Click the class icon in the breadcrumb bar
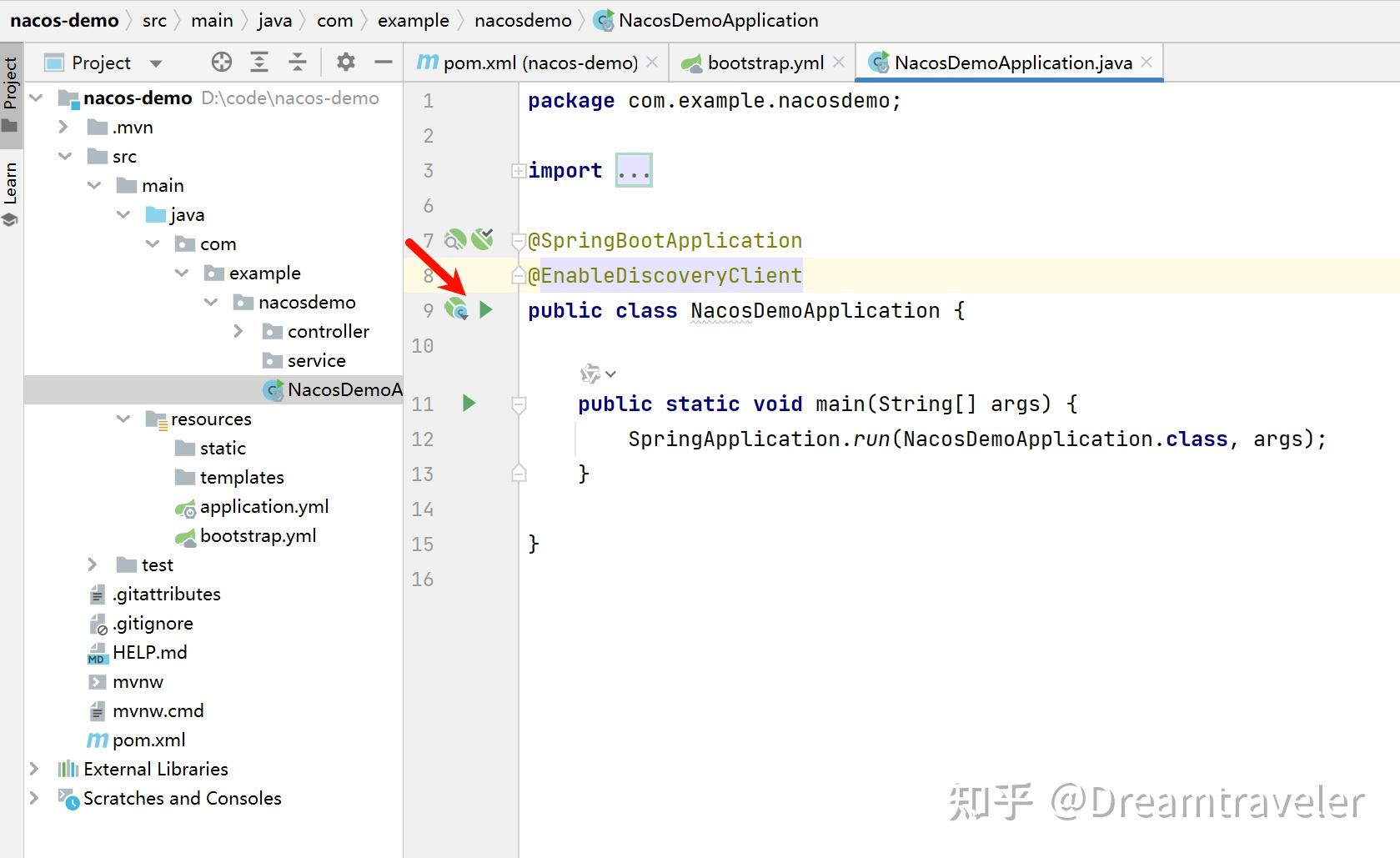Viewport: 1400px width, 858px height. pyautogui.click(x=602, y=20)
